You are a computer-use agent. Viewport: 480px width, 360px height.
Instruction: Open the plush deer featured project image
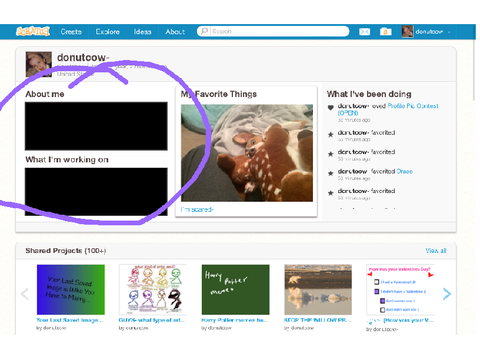pyautogui.click(x=247, y=153)
